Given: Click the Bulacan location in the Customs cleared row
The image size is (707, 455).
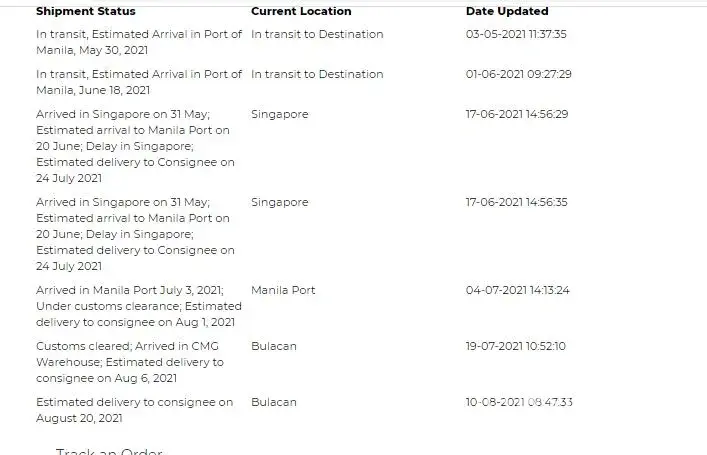Looking at the screenshot, I should click(273, 346).
